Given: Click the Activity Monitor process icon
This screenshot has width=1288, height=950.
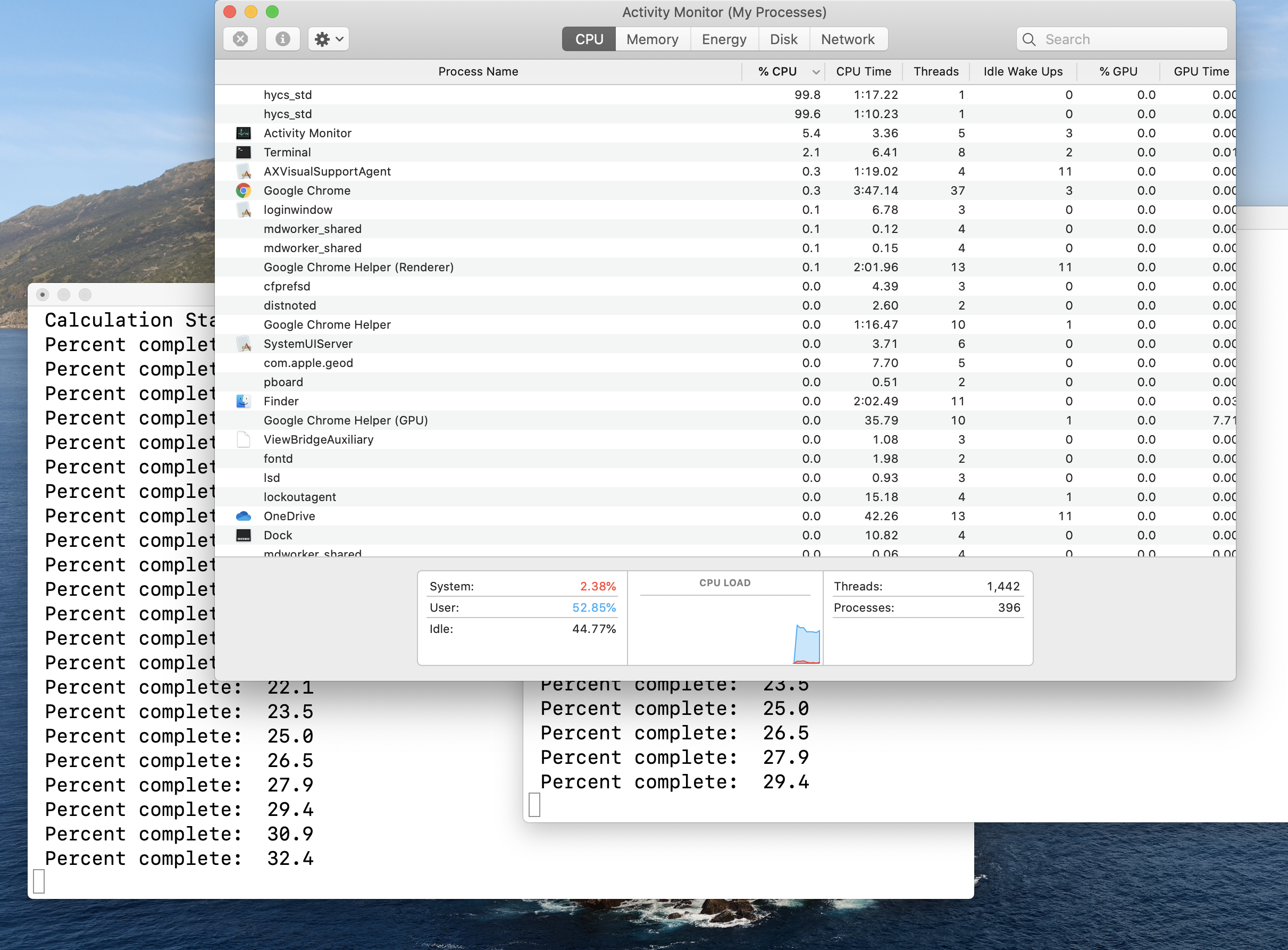Looking at the screenshot, I should tap(243, 134).
